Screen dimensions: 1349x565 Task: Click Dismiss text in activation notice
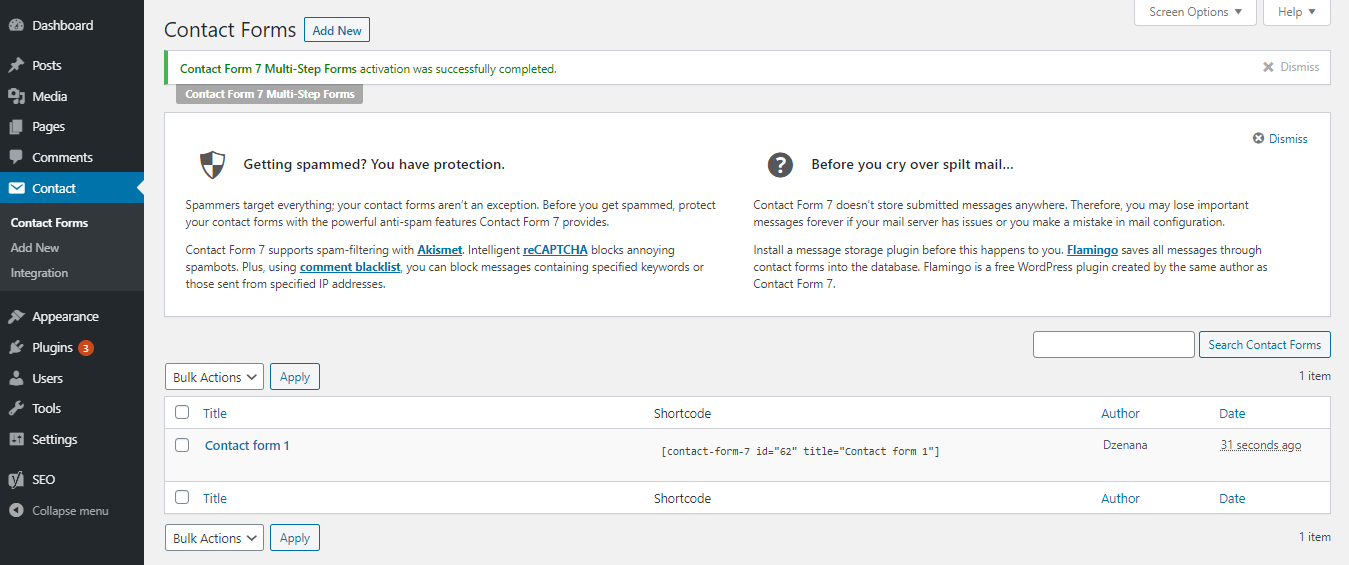1300,67
